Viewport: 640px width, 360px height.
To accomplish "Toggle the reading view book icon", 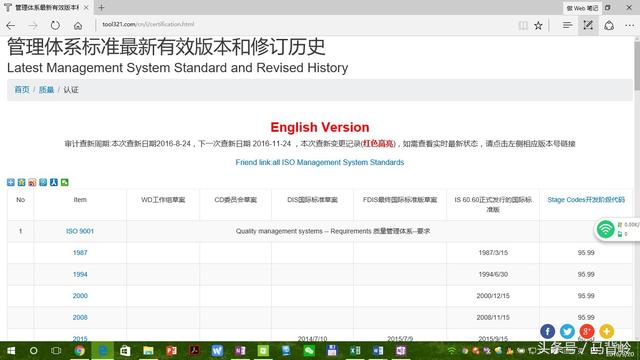I will [x=523, y=25].
